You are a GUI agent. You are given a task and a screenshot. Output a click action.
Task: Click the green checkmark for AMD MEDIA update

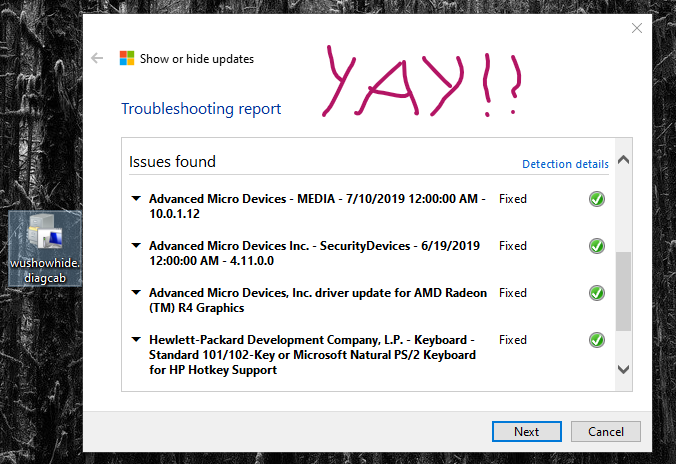[x=597, y=199]
